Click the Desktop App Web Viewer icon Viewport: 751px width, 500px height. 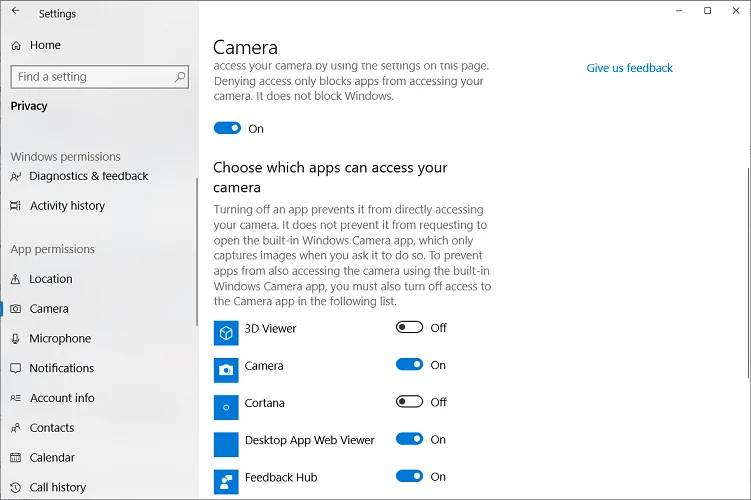[x=226, y=444]
